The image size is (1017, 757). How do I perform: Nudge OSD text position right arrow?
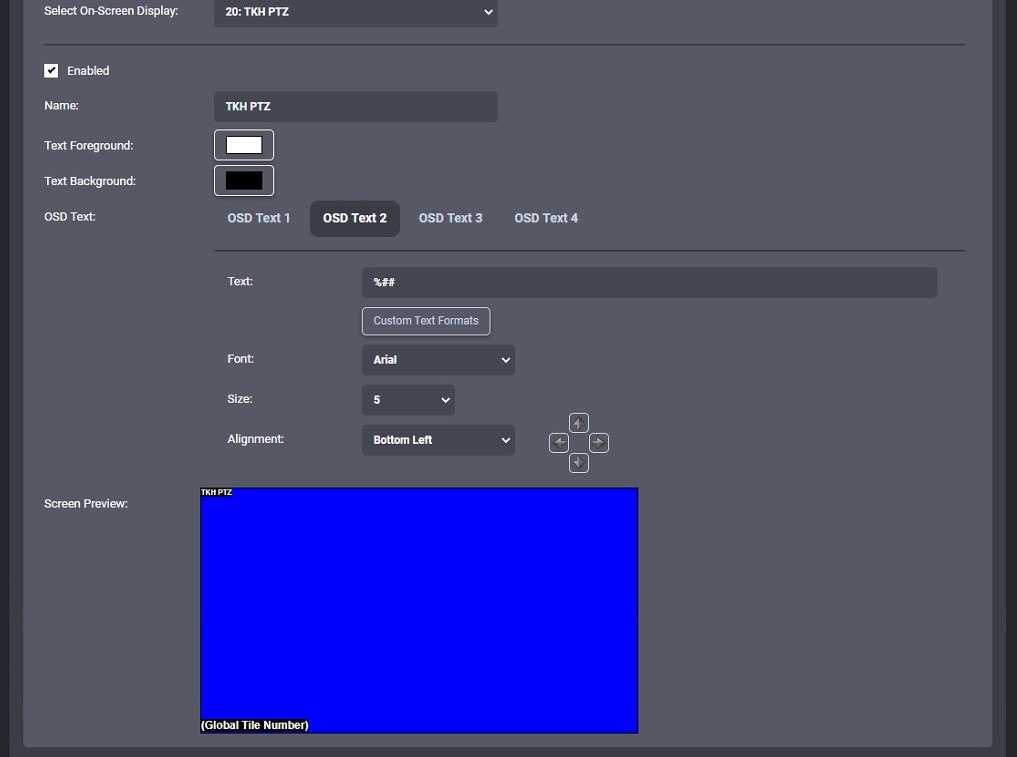coord(599,443)
